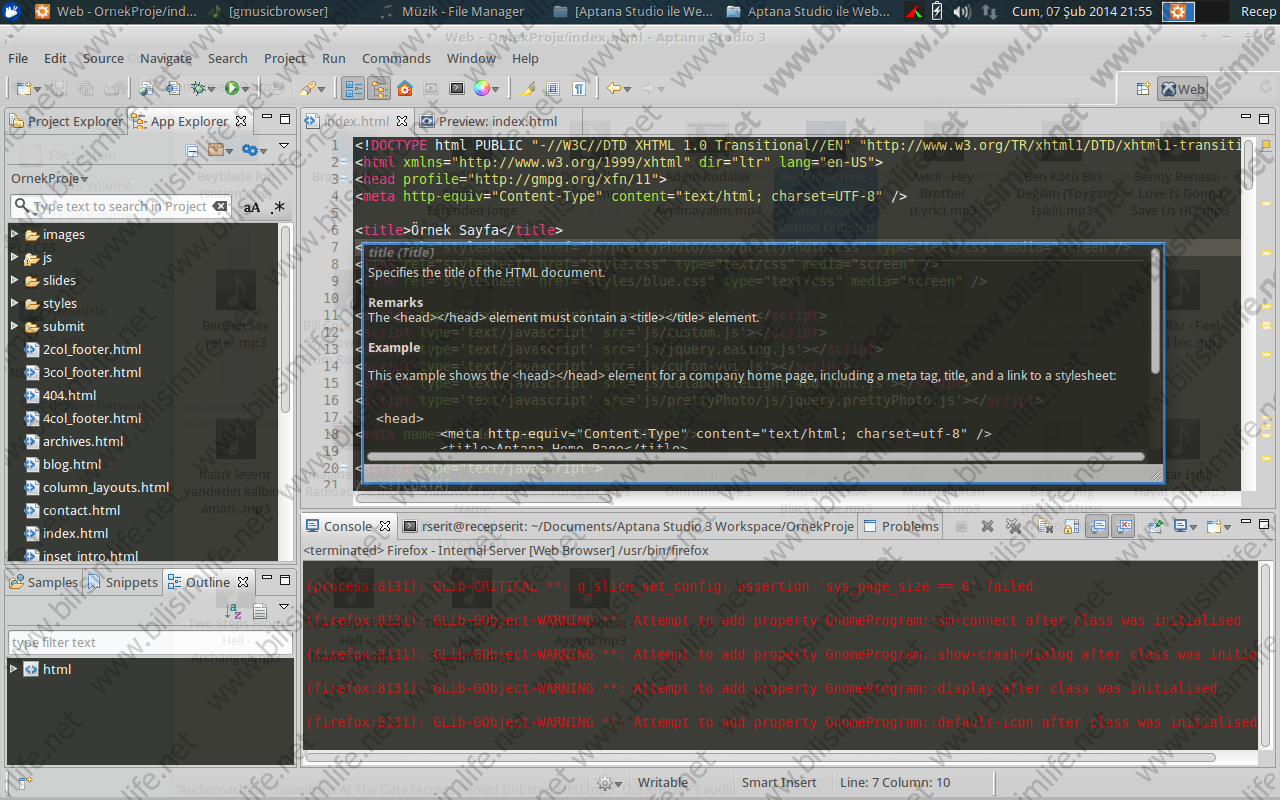Click the volume speaker tray icon
The width and height of the screenshot is (1280, 800).
962,11
